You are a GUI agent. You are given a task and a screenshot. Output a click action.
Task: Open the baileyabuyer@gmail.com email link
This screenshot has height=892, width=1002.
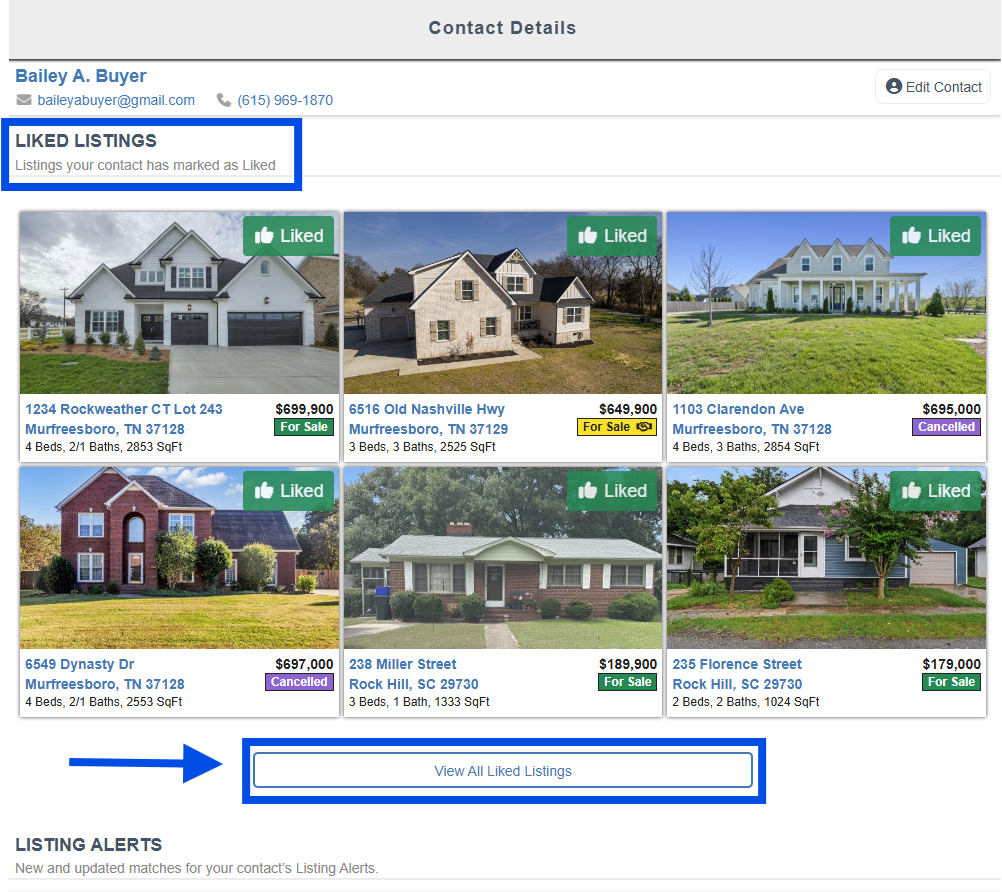click(116, 100)
